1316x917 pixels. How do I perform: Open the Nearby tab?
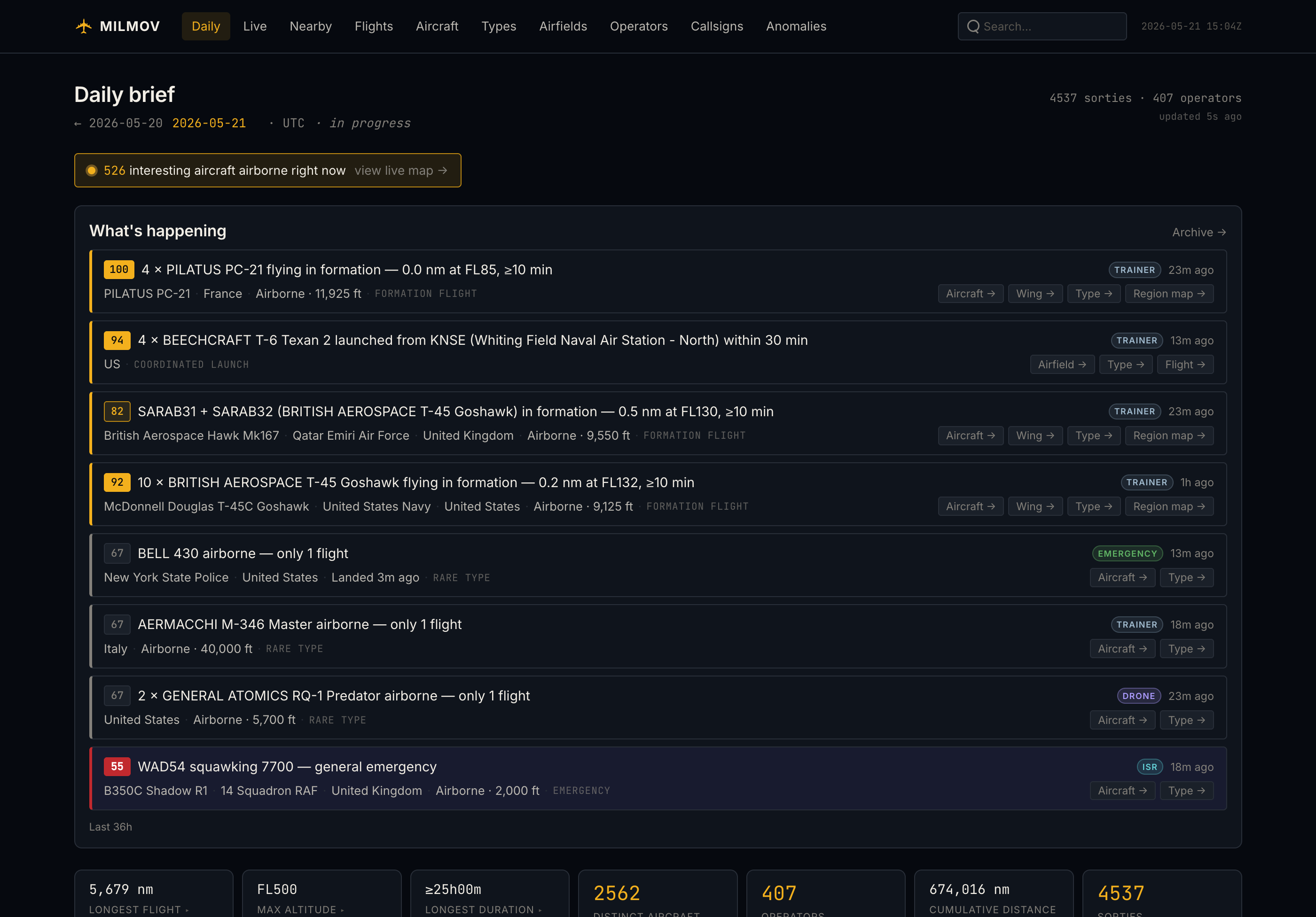[311, 26]
